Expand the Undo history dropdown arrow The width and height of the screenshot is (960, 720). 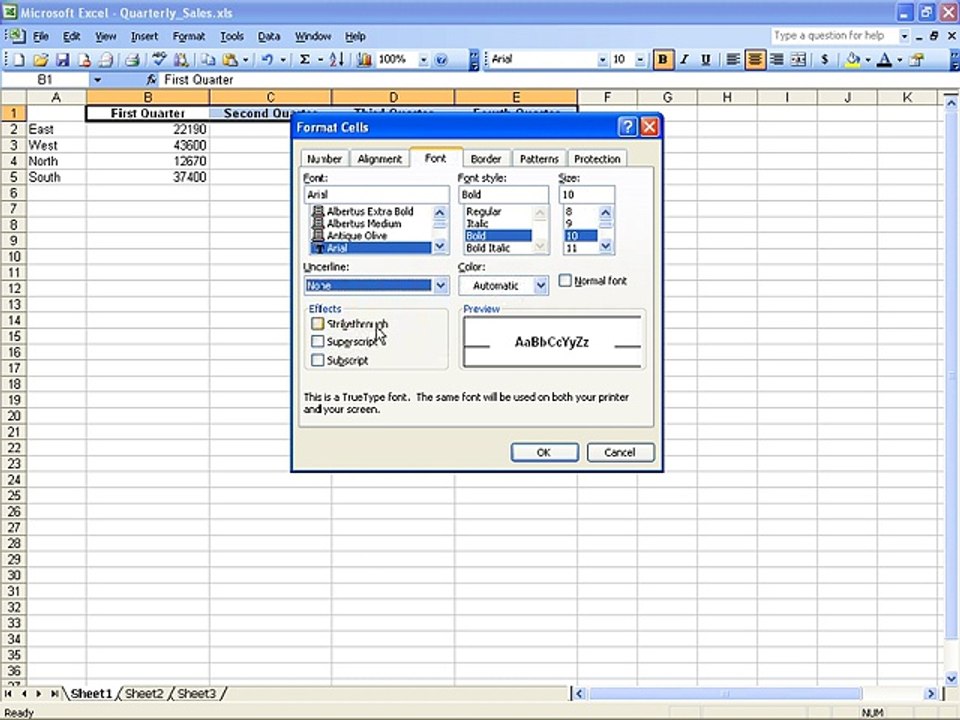[x=283, y=59]
